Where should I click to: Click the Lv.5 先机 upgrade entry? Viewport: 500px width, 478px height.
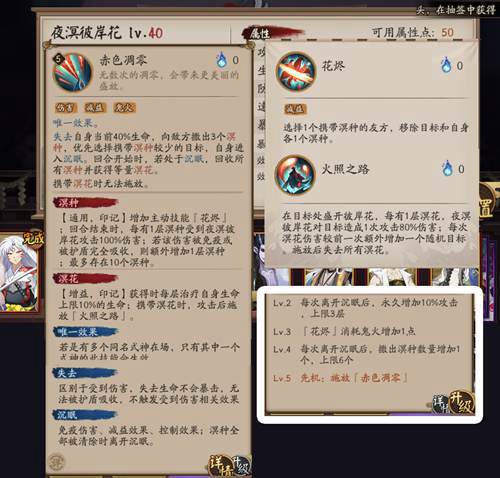pyautogui.click(x=340, y=378)
